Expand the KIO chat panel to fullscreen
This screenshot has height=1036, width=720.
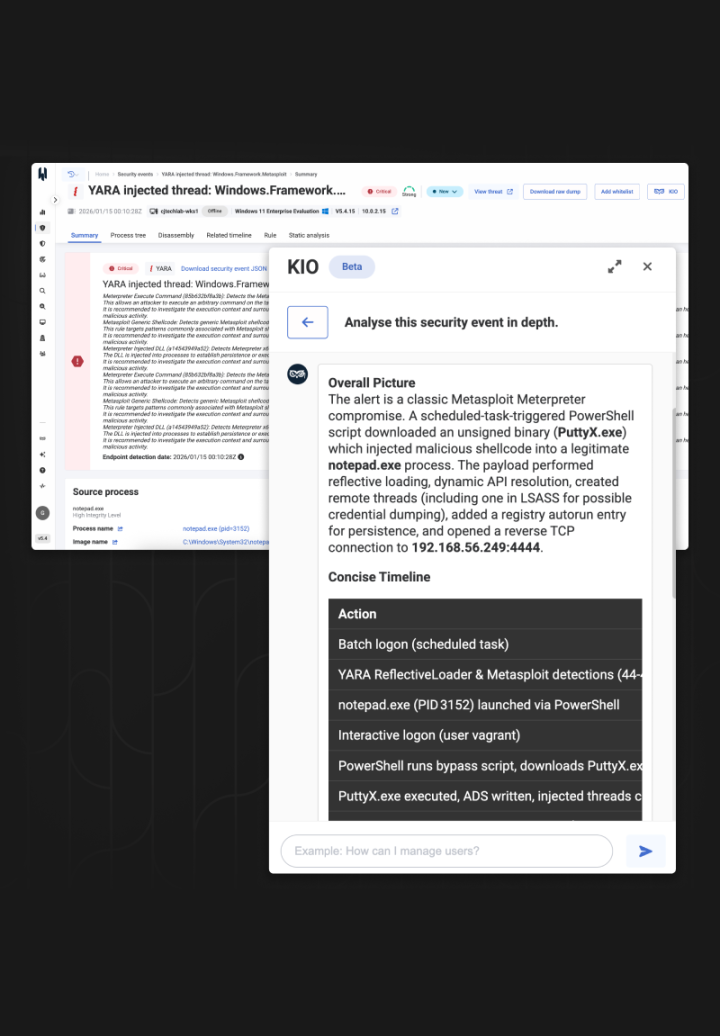614,266
